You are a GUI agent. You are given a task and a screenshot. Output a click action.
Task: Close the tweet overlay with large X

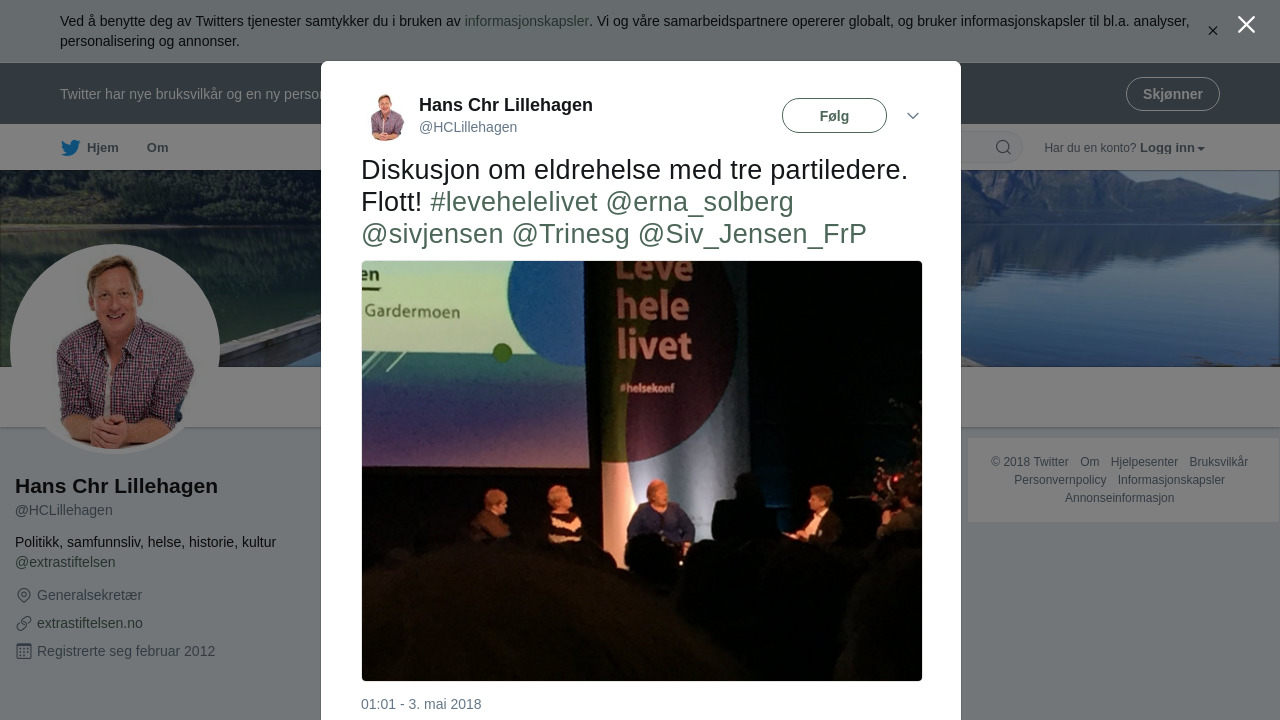[1246, 25]
